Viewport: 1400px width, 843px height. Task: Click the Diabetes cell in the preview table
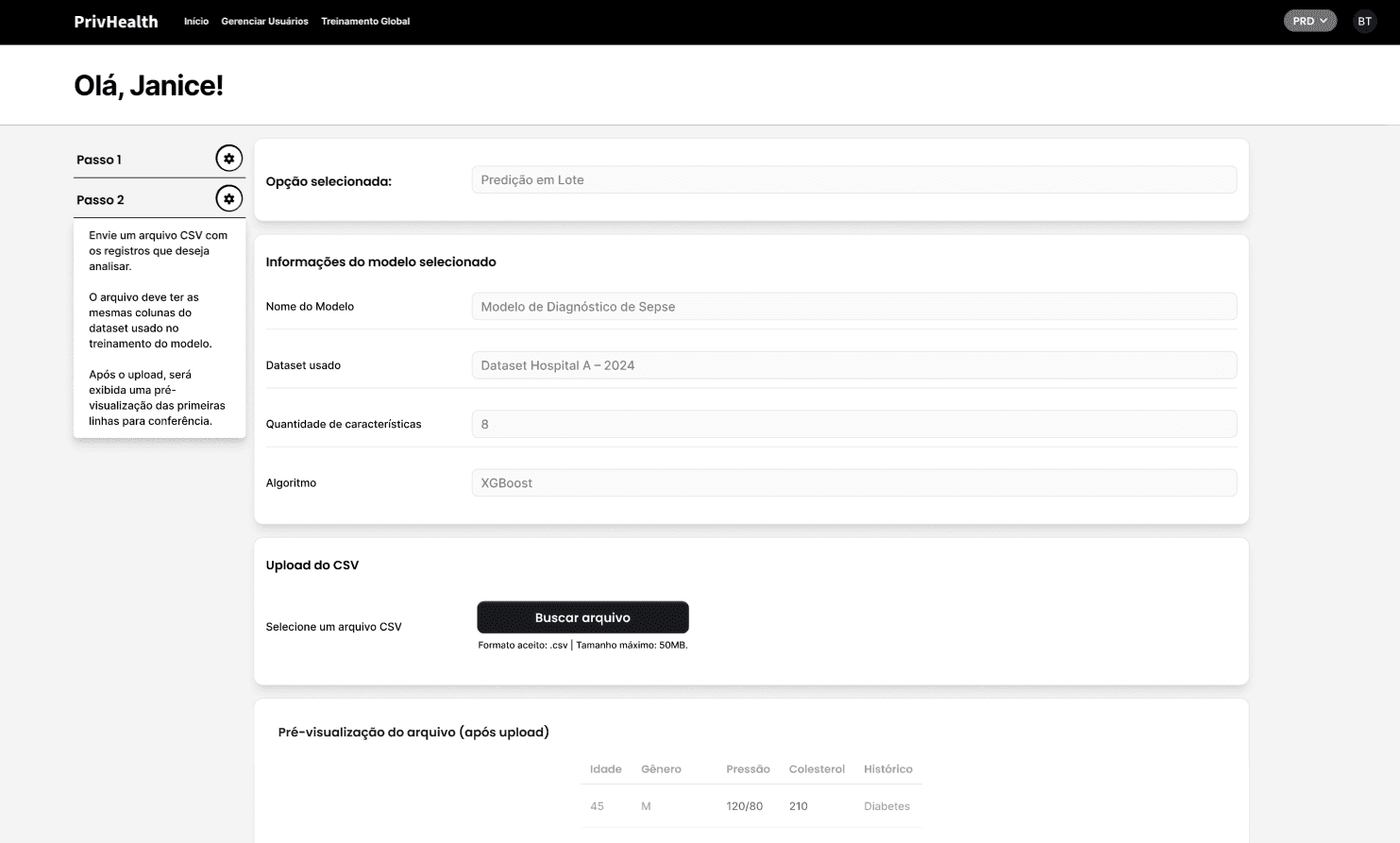(x=886, y=805)
